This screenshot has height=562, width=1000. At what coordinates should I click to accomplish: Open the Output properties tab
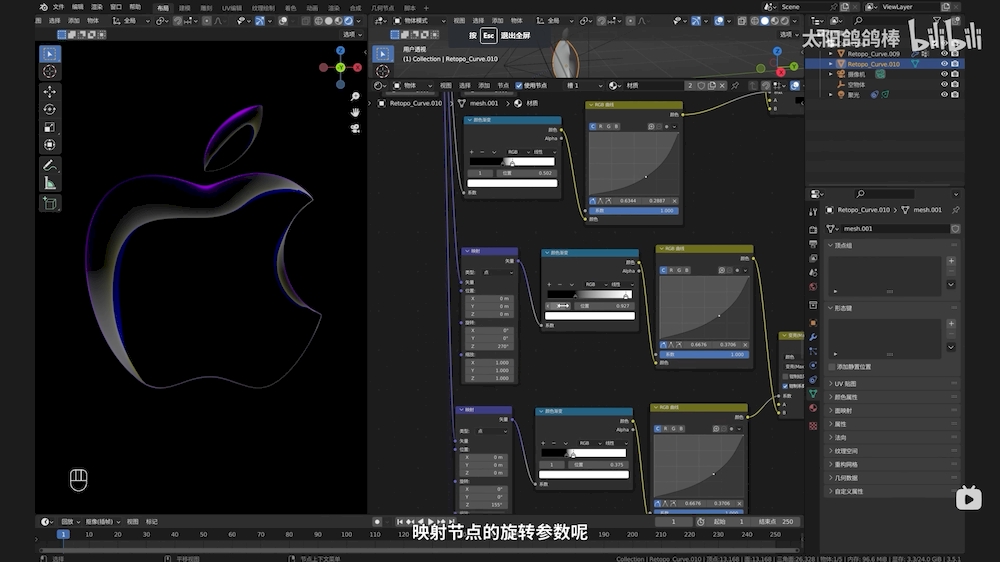coord(813,244)
